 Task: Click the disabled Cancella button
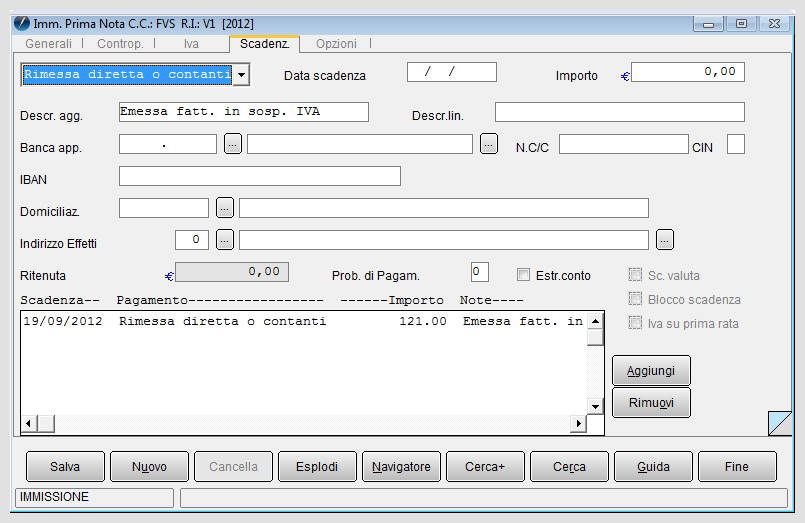tap(233, 467)
